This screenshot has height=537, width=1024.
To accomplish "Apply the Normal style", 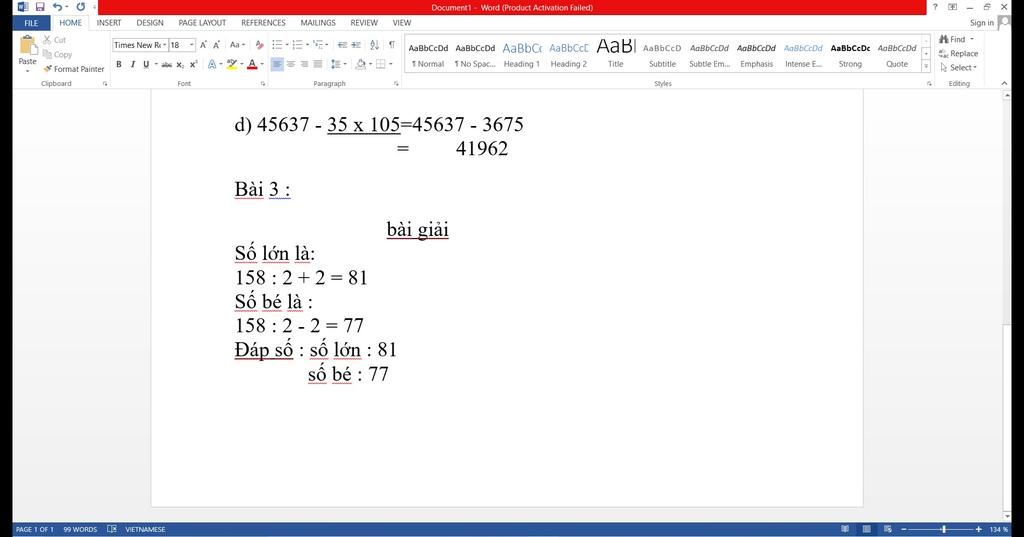I will click(x=428, y=55).
